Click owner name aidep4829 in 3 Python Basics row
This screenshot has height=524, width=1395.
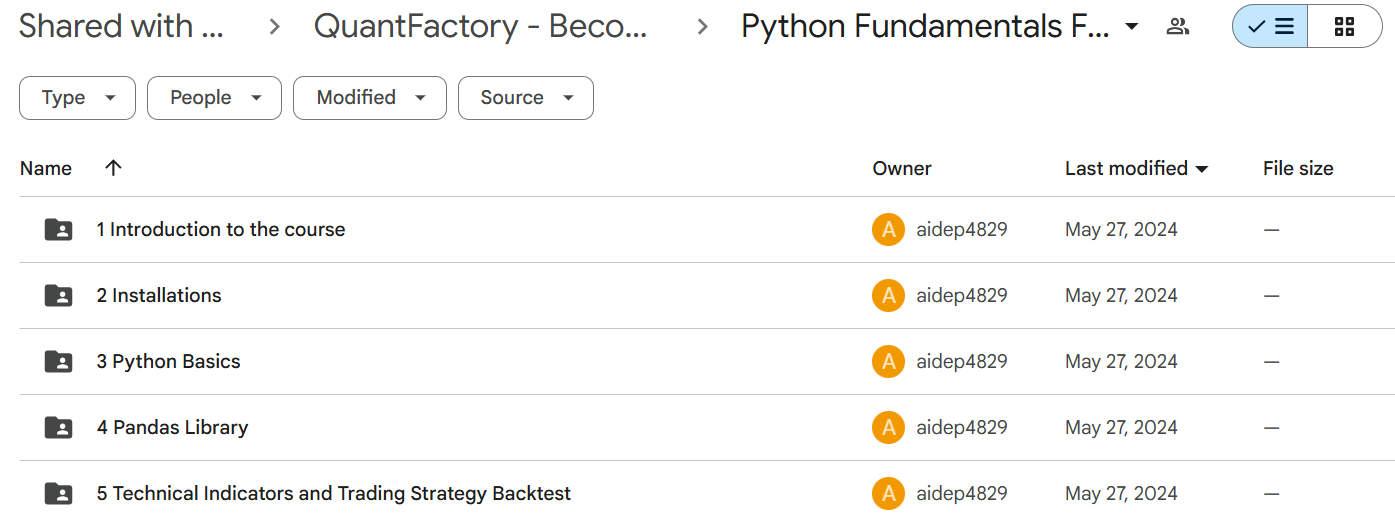point(962,362)
